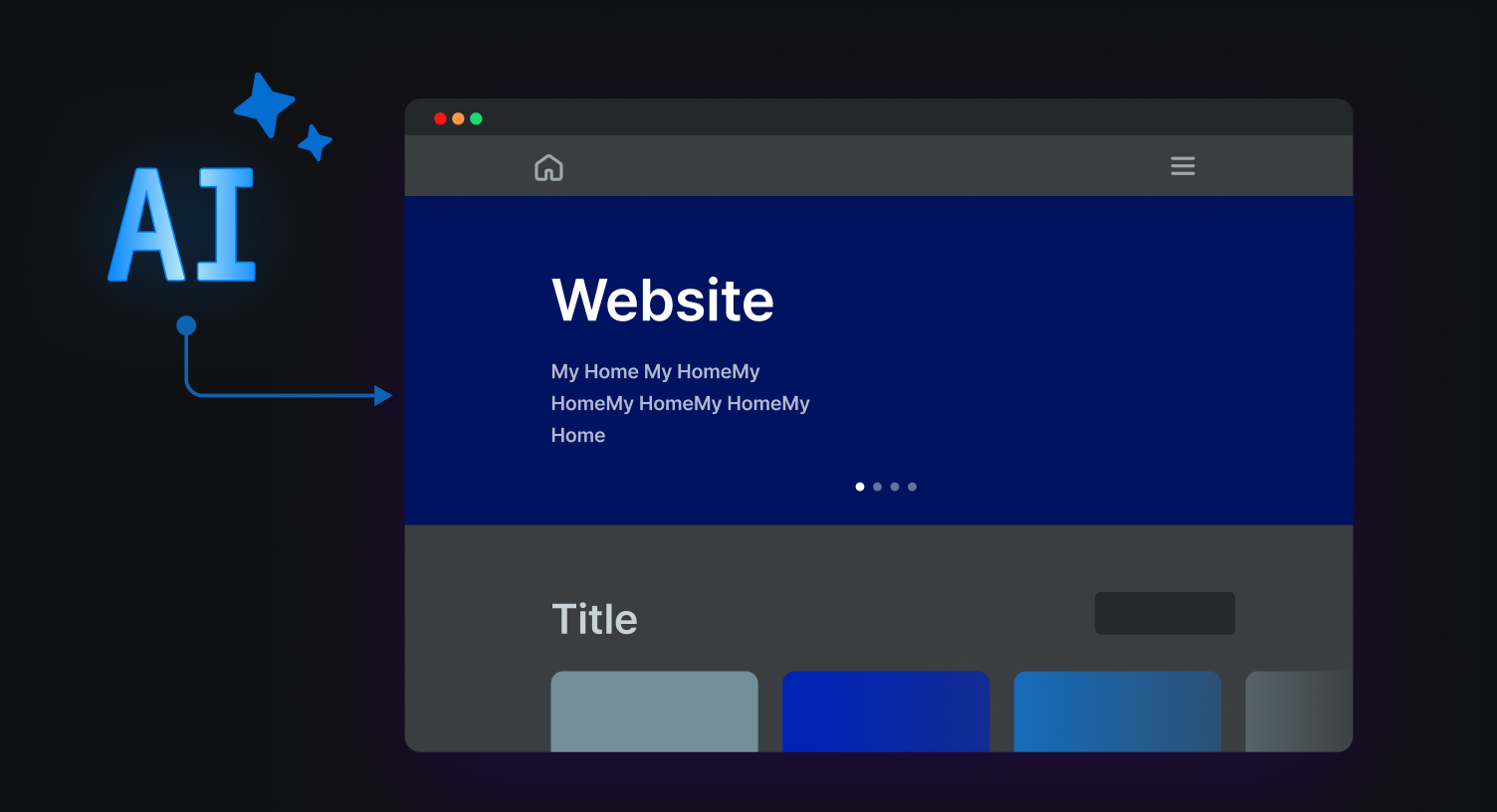Click the large blue sparkle star
This screenshot has width=1497, height=812.
point(264,103)
